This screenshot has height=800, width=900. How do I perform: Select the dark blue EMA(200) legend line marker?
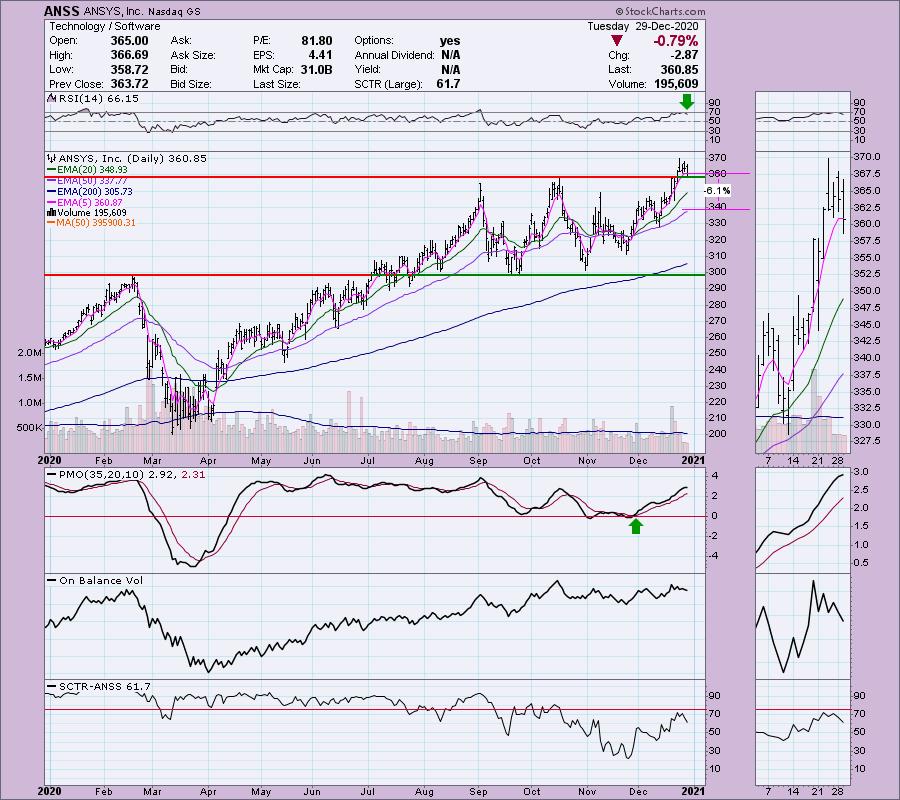click(52, 192)
